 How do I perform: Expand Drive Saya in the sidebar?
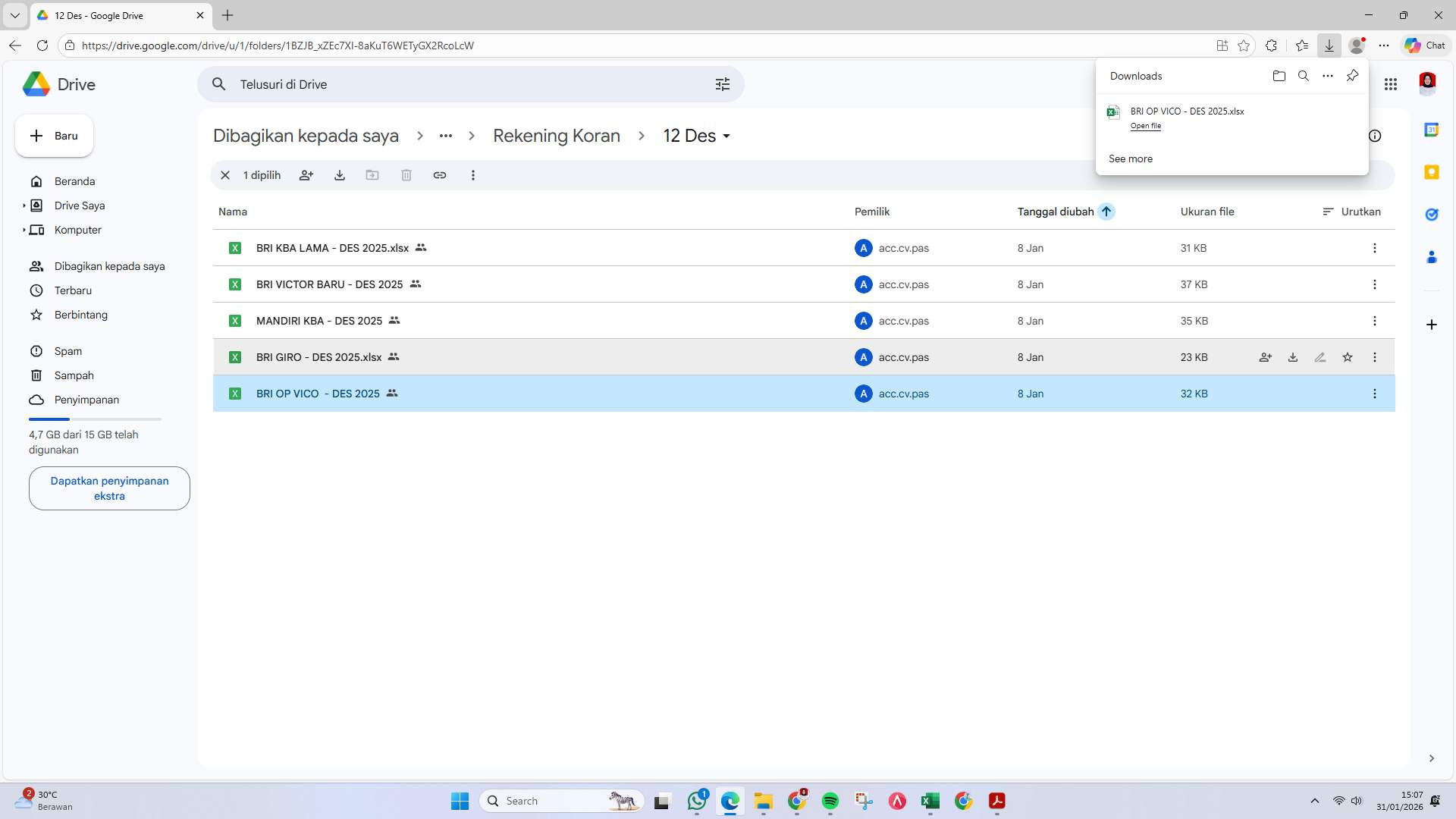coord(24,206)
